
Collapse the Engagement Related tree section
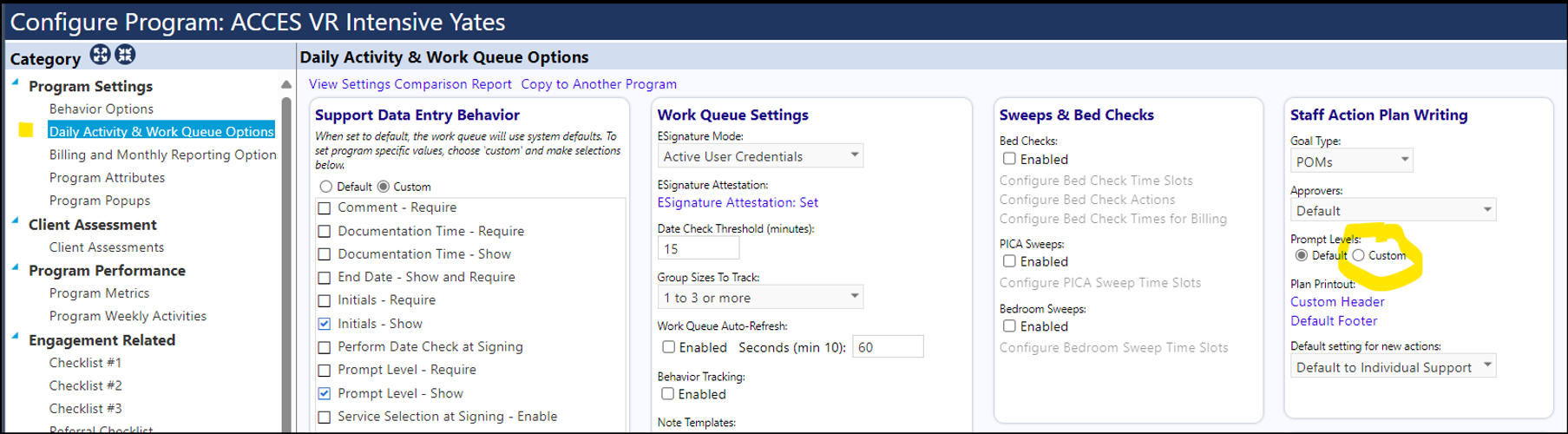tap(16, 336)
